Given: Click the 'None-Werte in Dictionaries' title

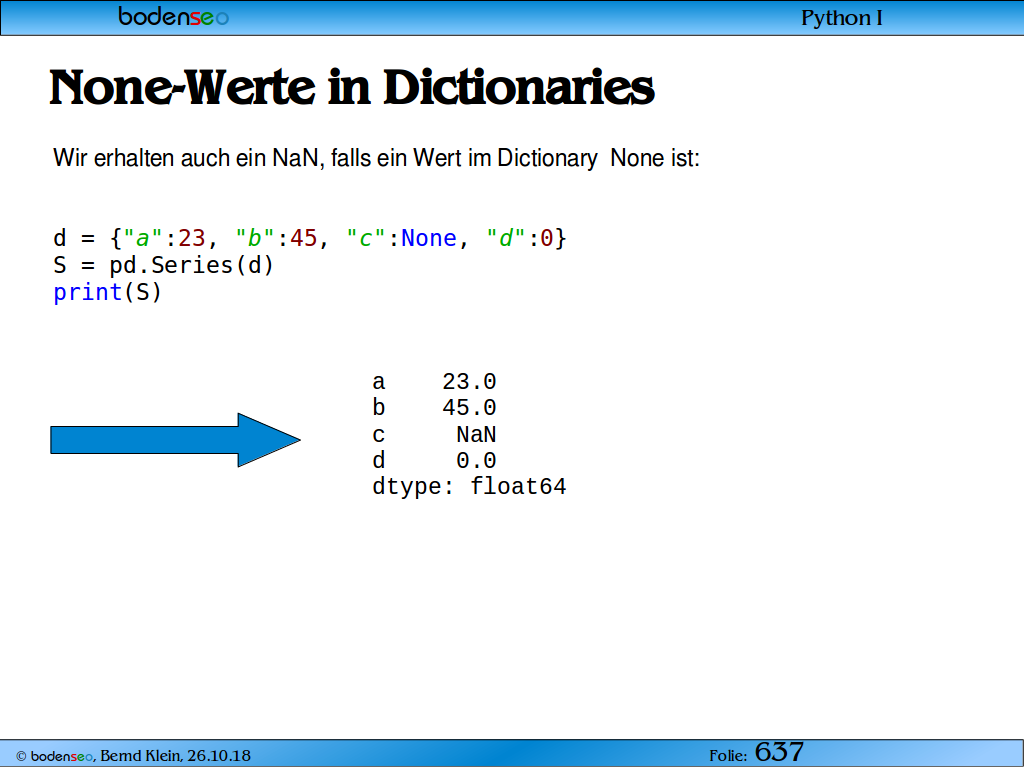Looking at the screenshot, I should 351,87.
